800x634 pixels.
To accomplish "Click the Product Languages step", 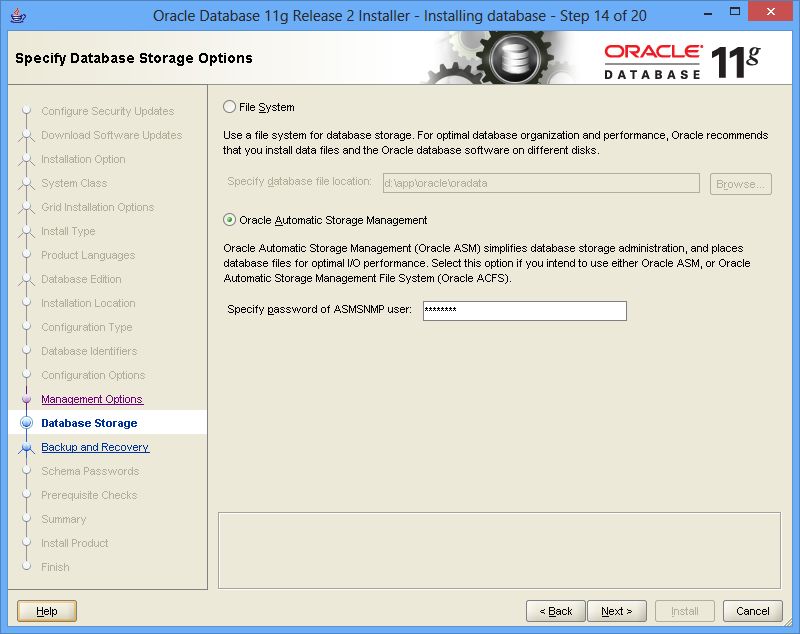I will [x=88, y=255].
